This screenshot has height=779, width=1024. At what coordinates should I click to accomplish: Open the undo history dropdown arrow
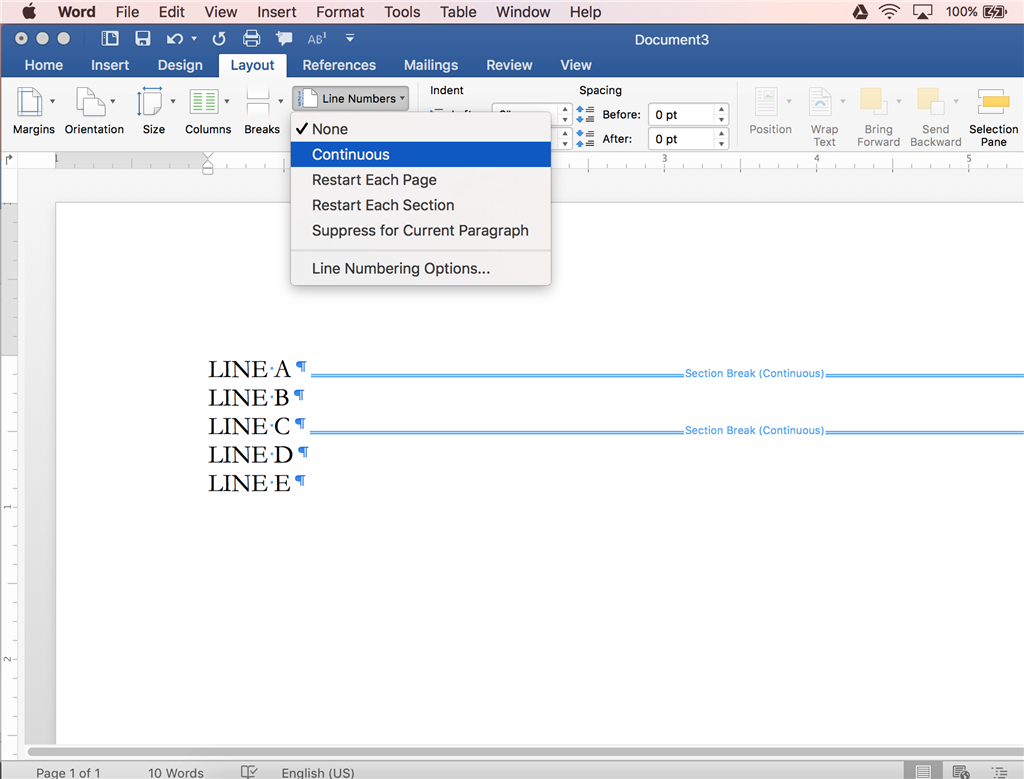tap(194, 39)
